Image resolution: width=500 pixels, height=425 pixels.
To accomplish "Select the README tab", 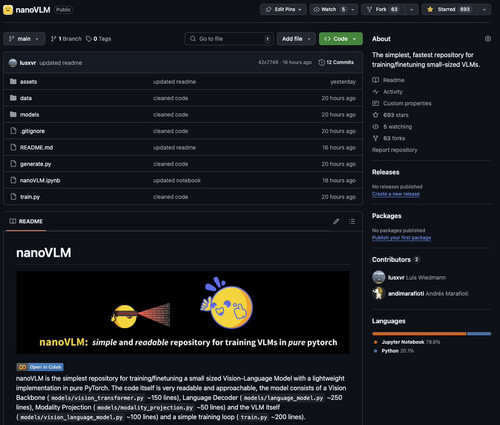I will 26,221.
